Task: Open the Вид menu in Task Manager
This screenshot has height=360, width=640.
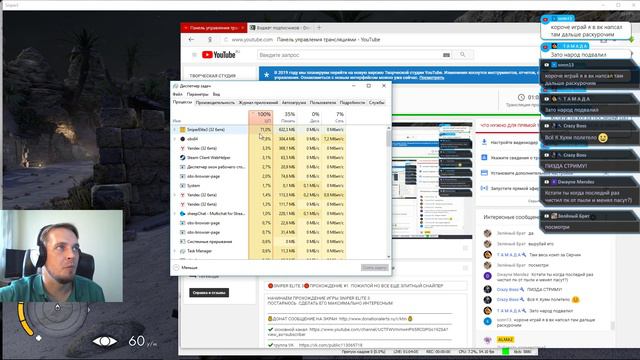Action: pyautogui.click(x=216, y=94)
